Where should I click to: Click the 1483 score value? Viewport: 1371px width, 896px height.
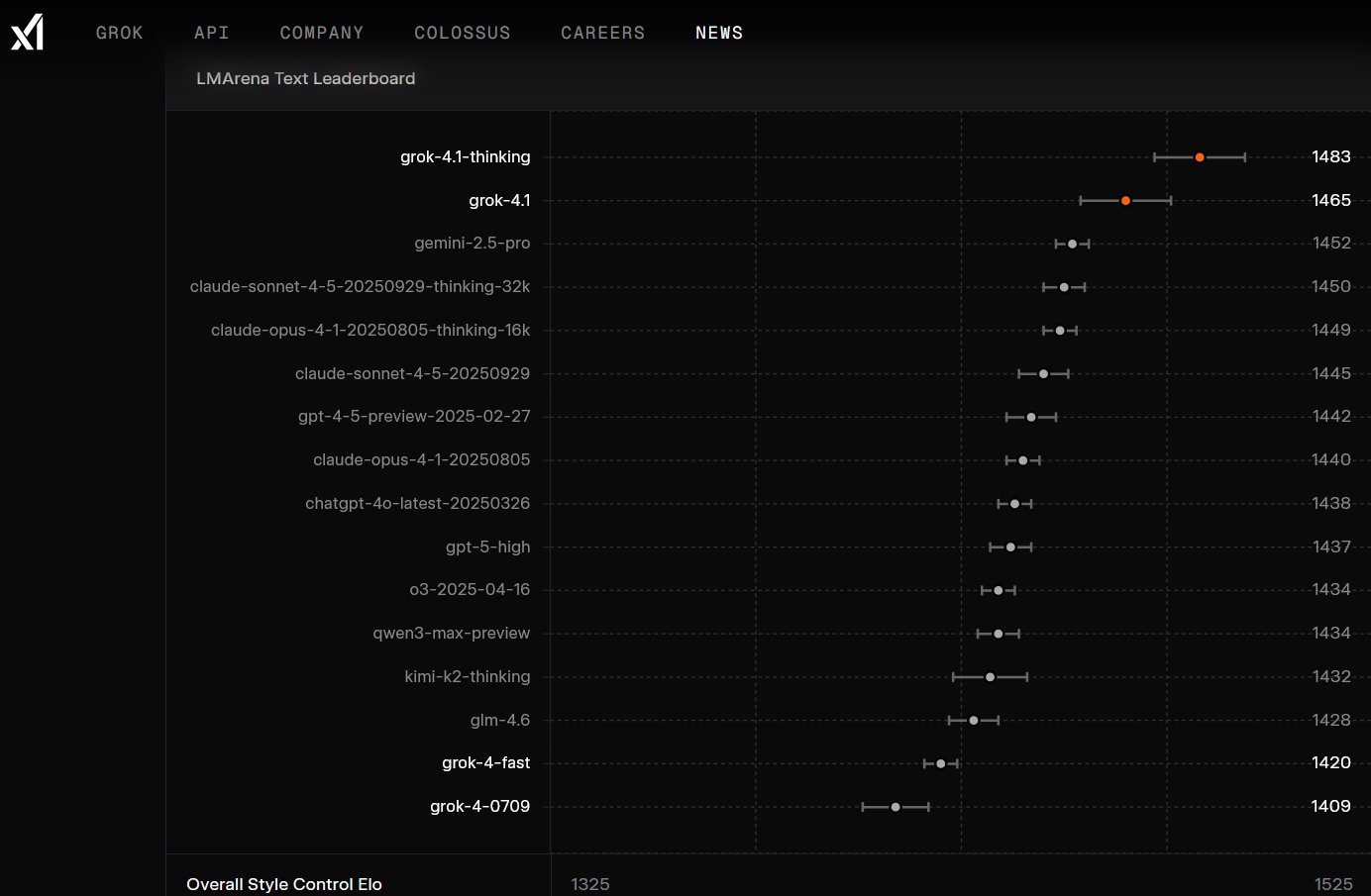click(1330, 156)
